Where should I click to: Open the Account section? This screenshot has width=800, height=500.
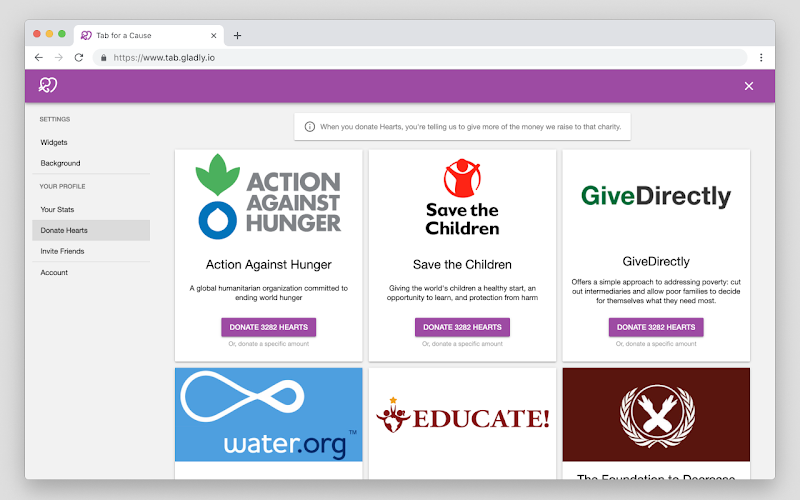point(54,273)
